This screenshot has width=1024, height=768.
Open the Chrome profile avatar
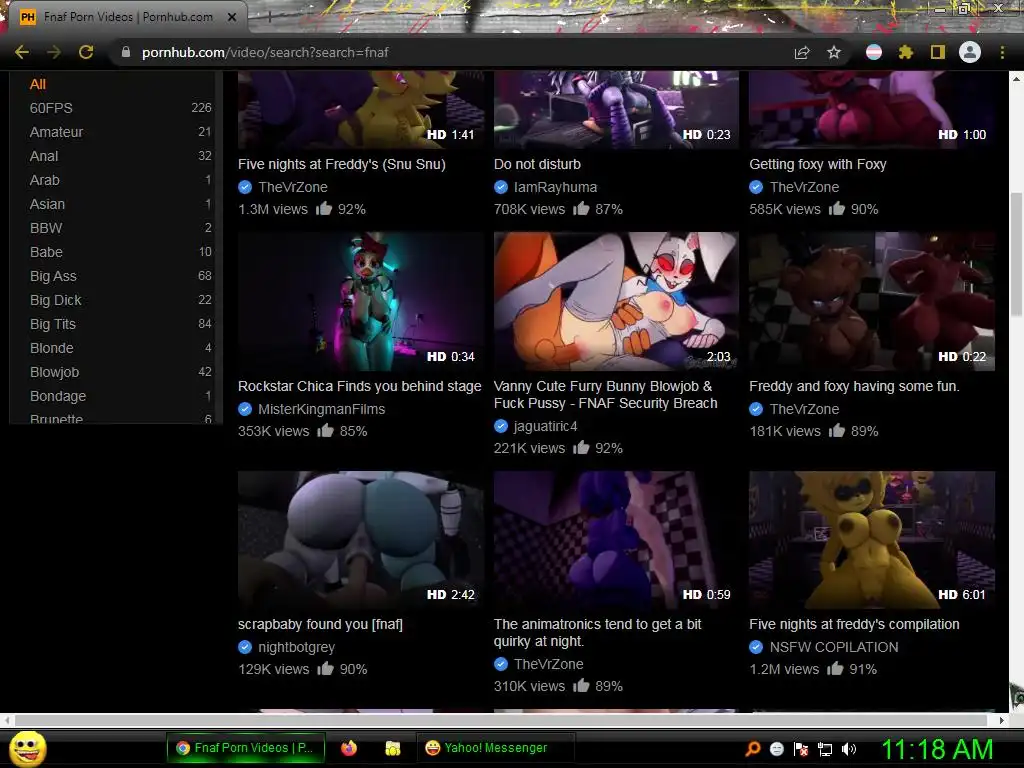click(970, 52)
